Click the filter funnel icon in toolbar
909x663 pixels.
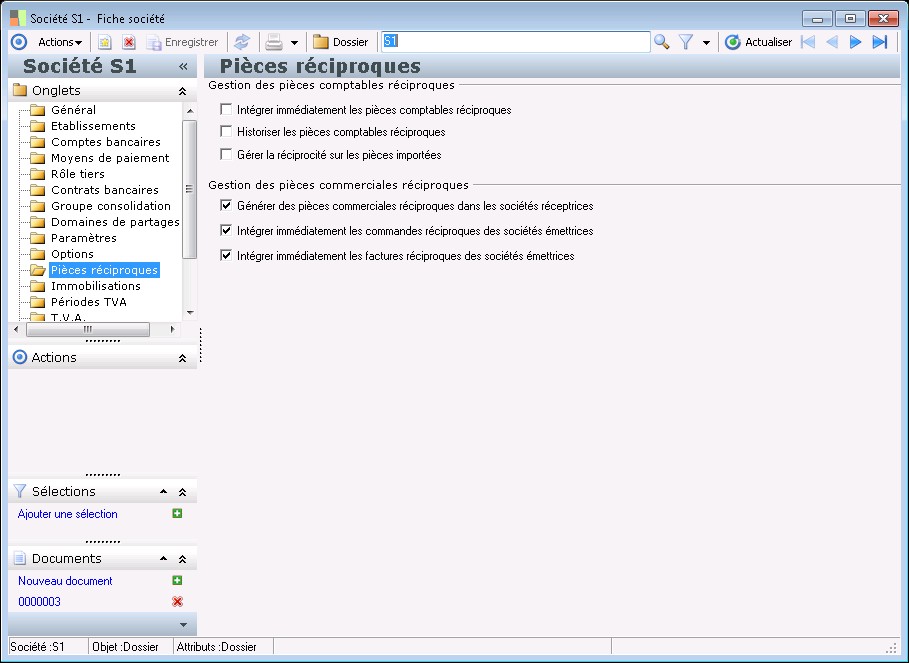click(x=686, y=42)
